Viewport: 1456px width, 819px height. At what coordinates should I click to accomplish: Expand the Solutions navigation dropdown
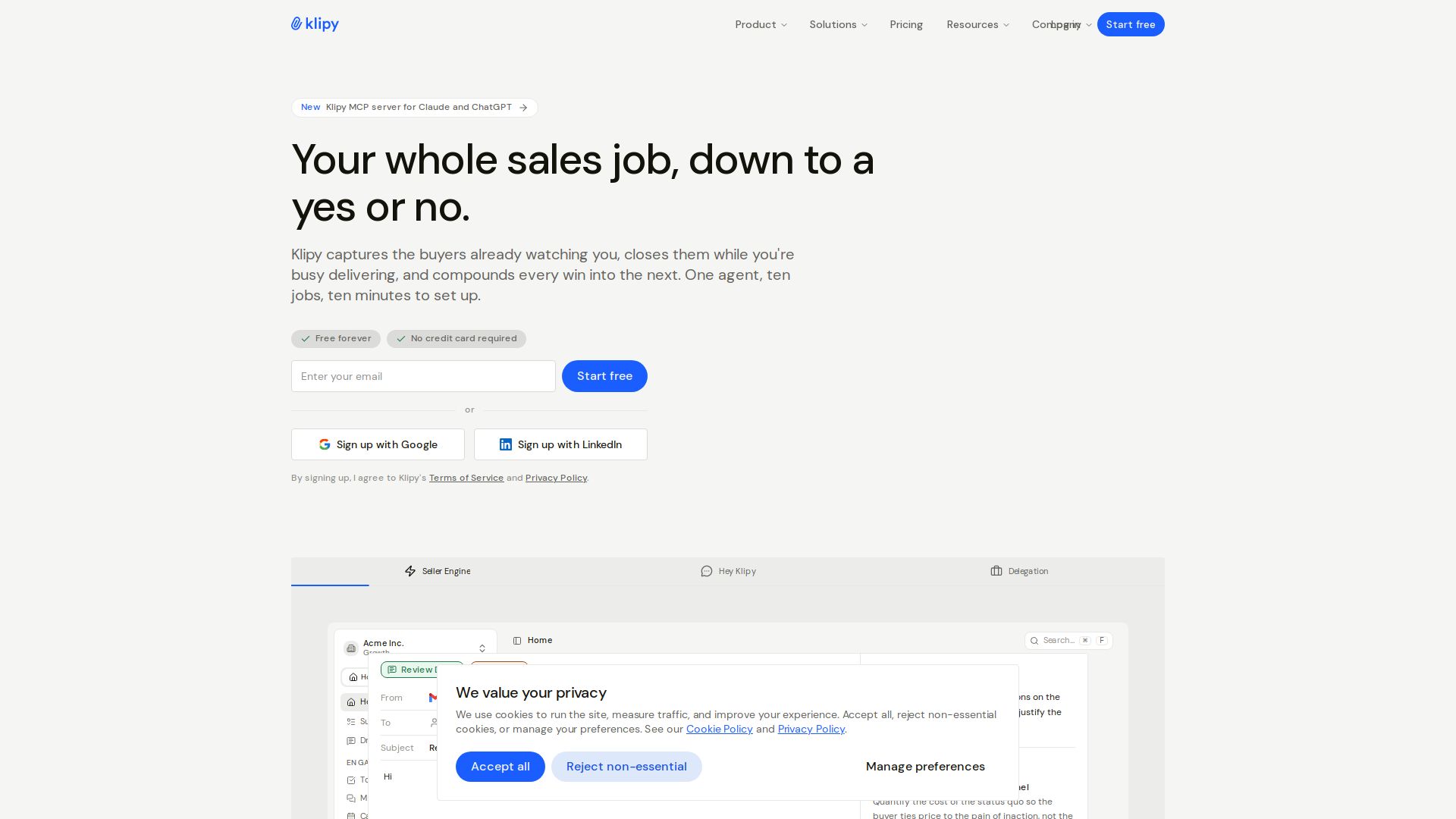[838, 24]
